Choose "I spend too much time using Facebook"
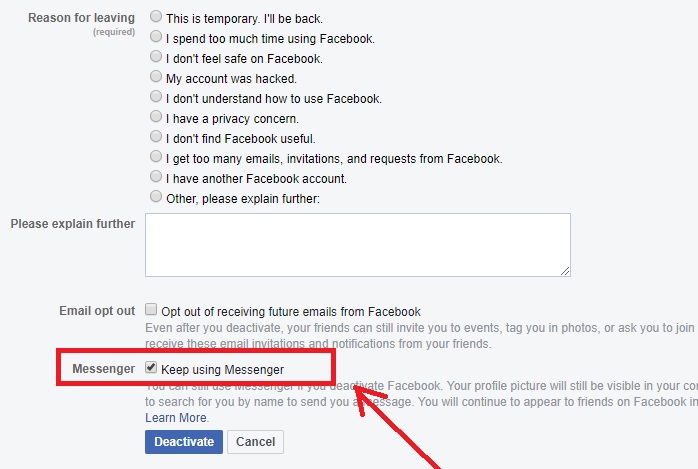This screenshot has height=469, width=698. click(x=156, y=37)
